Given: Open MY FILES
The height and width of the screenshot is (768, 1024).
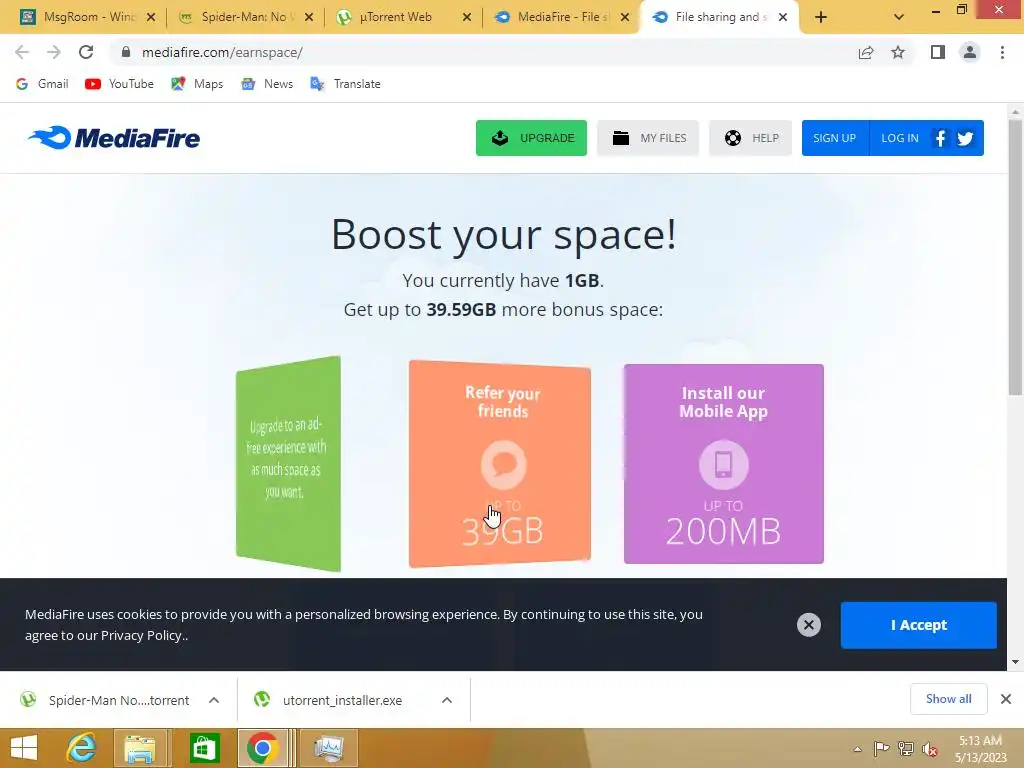Looking at the screenshot, I should pos(648,138).
